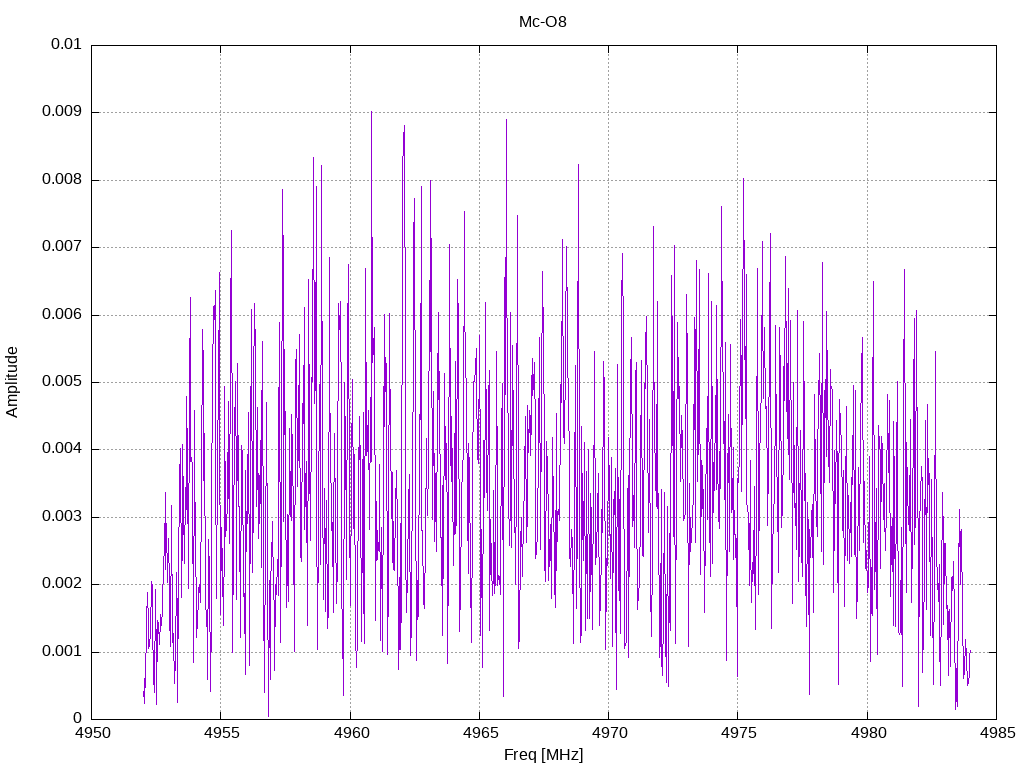This screenshot has height=768, width=1024.
Task: Click the 0.003 y-axis tick label
Action: tap(62, 516)
